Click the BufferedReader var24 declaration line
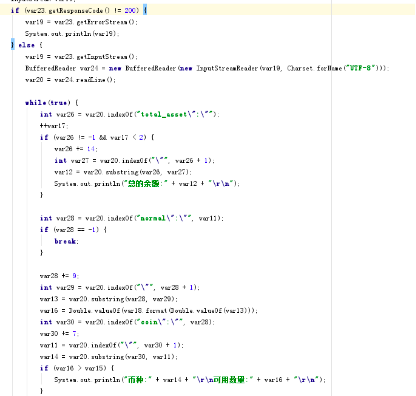The image size is (416, 396). [207, 68]
